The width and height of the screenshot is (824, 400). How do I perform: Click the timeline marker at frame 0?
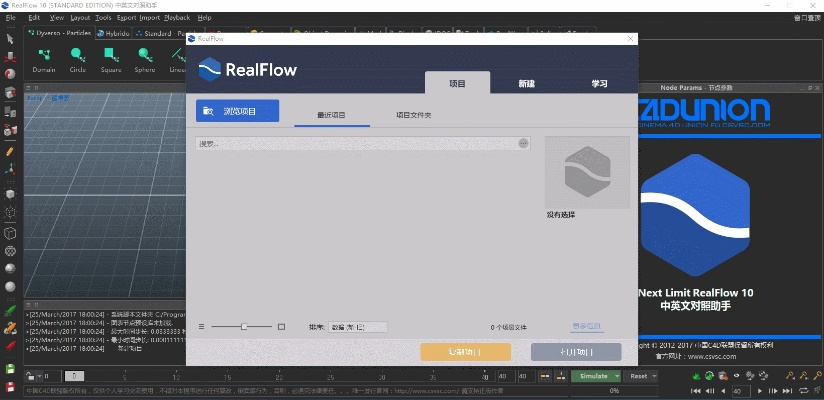(75, 376)
